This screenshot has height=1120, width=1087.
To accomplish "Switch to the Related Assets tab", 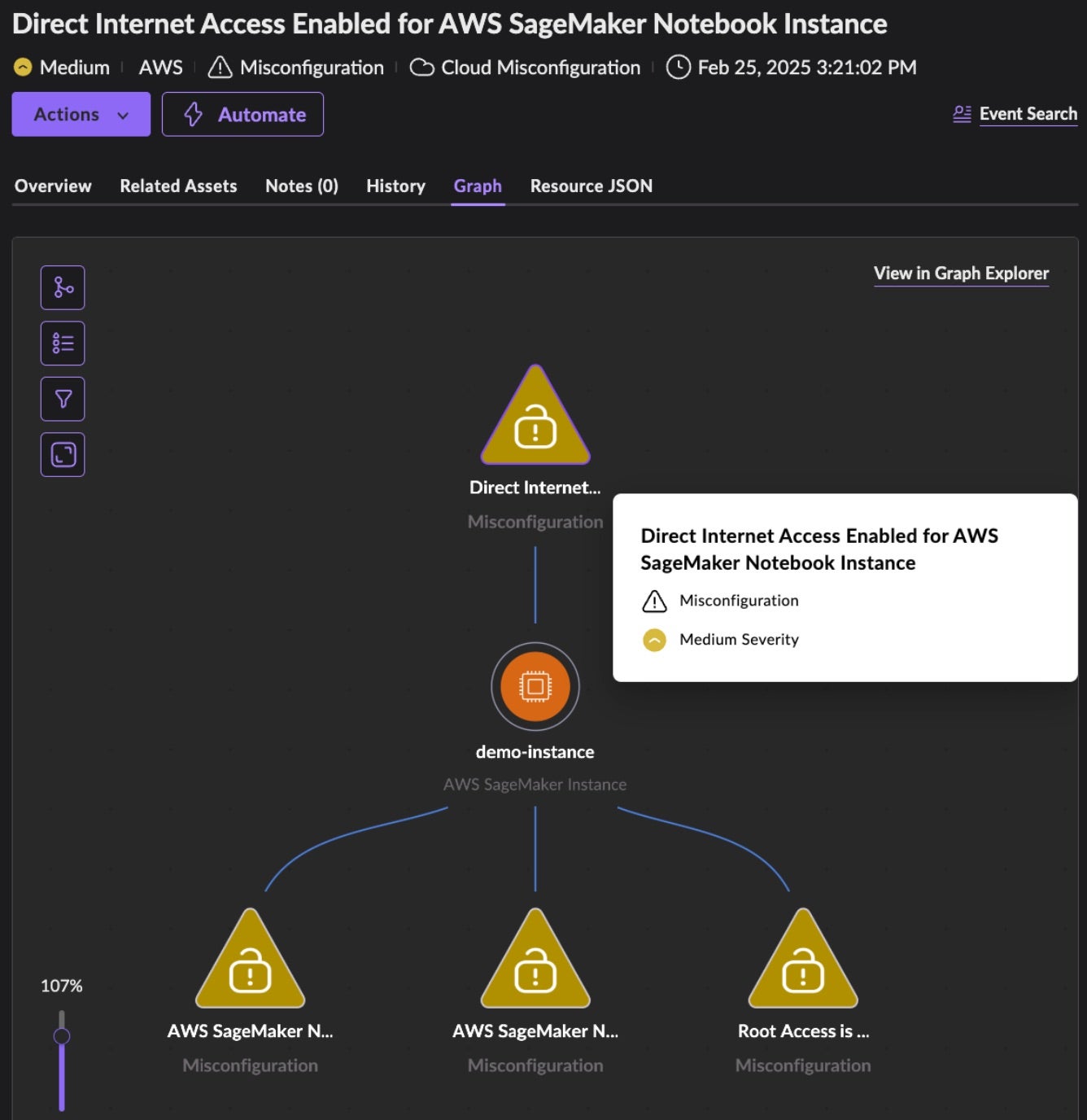I will (x=178, y=186).
